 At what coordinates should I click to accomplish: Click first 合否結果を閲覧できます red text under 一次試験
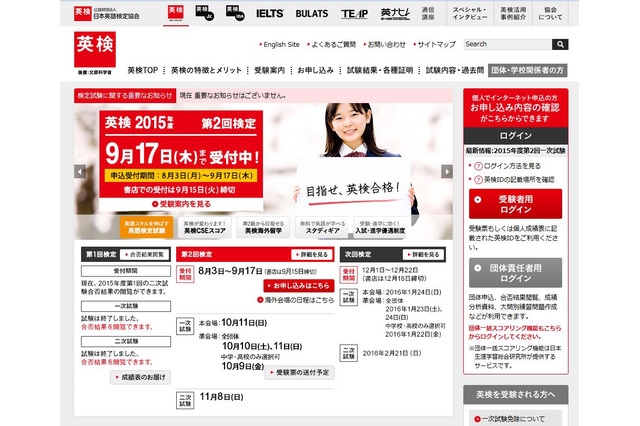pyautogui.click(x=117, y=327)
